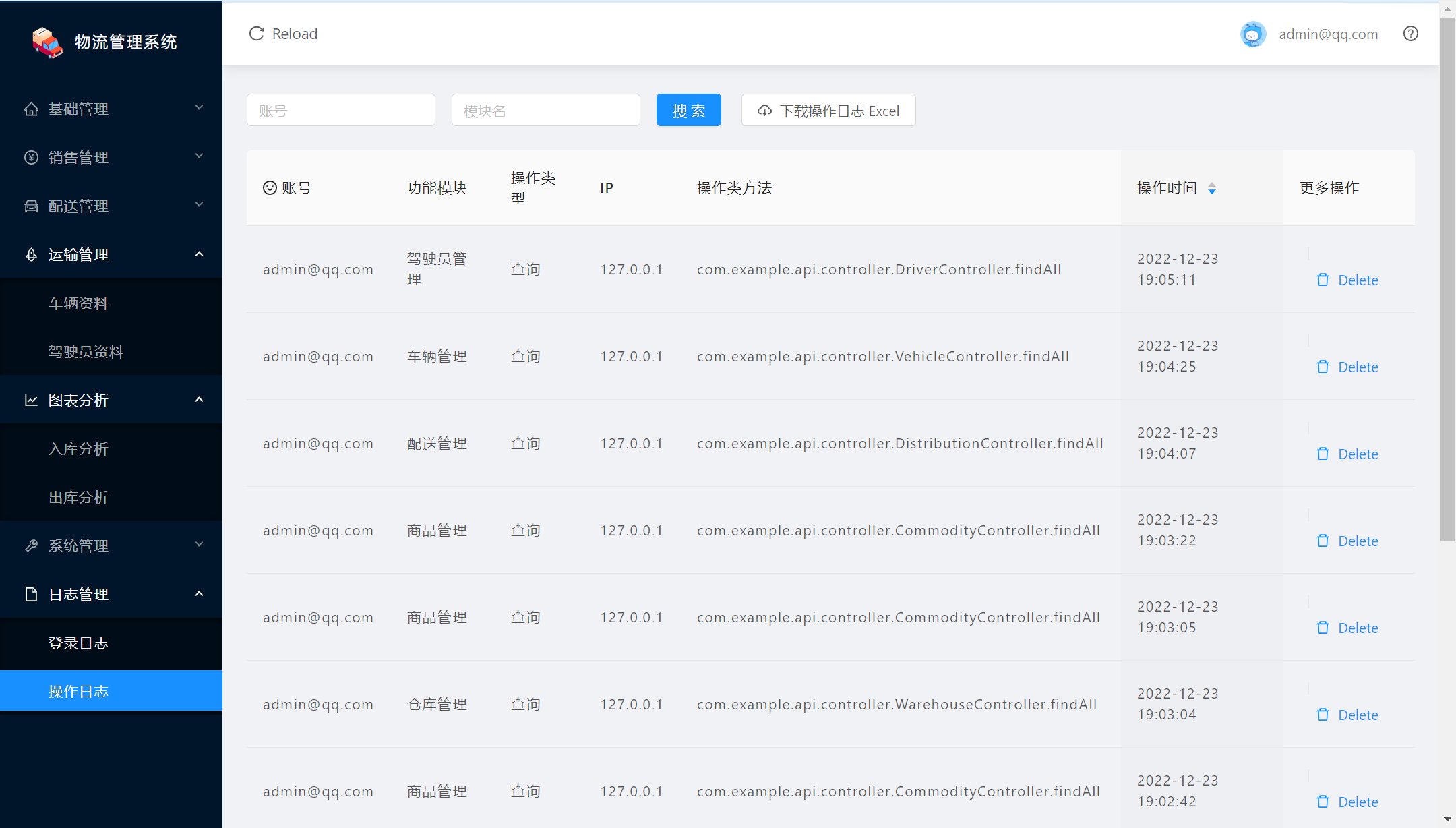Click the wrench icon beside 系统管理
This screenshot has height=828, width=1456.
pyautogui.click(x=31, y=546)
